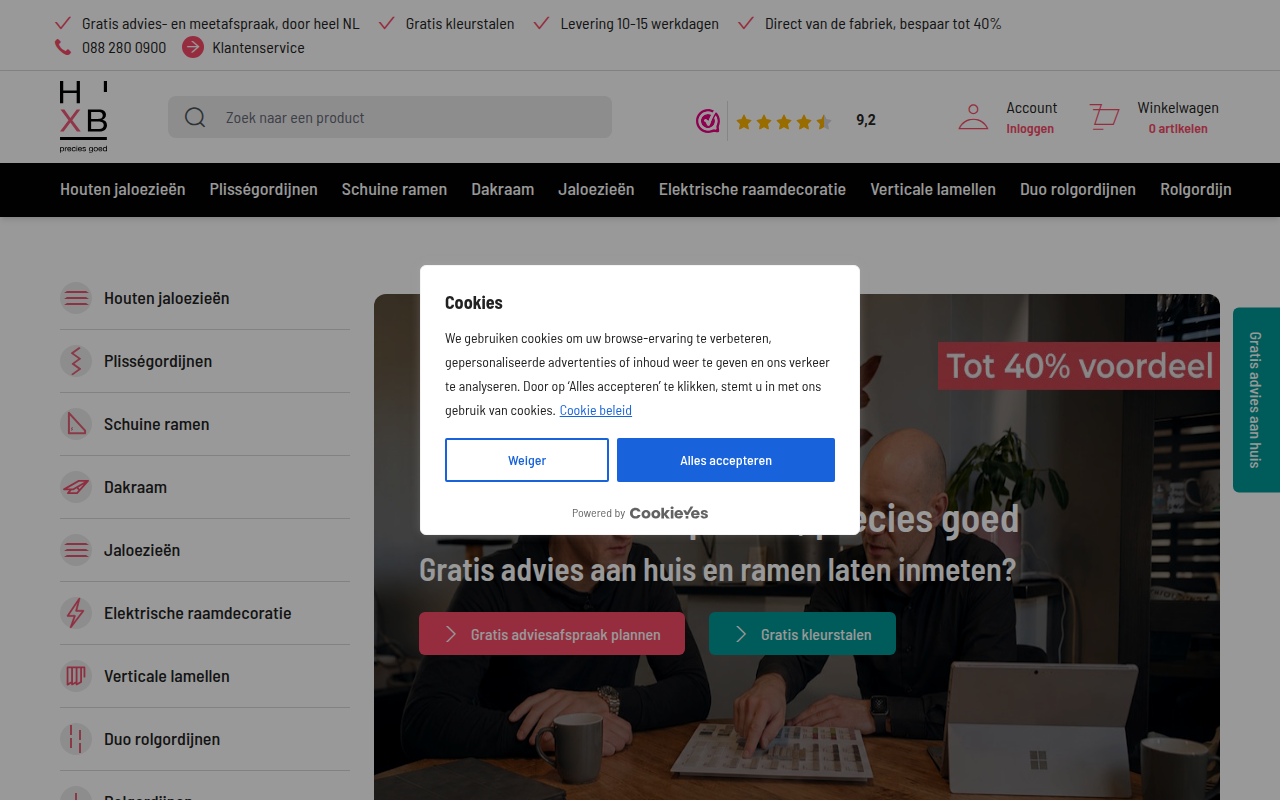The width and height of the screenshot is (1280, 800).
Task: Open Houten jaloezieën in top navigation bar
Action: pyautogui.click(x=123, y=189)
